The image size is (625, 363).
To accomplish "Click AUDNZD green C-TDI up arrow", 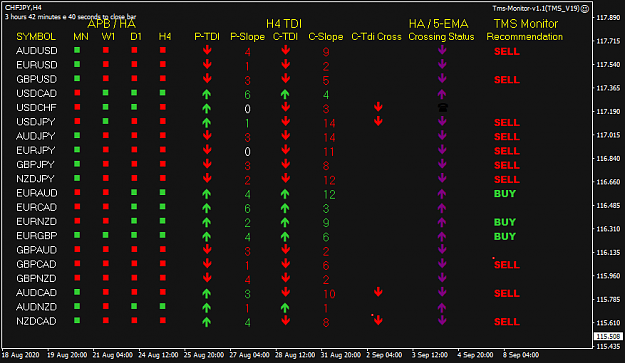I will pyautogui.click(x=285, y=308).
